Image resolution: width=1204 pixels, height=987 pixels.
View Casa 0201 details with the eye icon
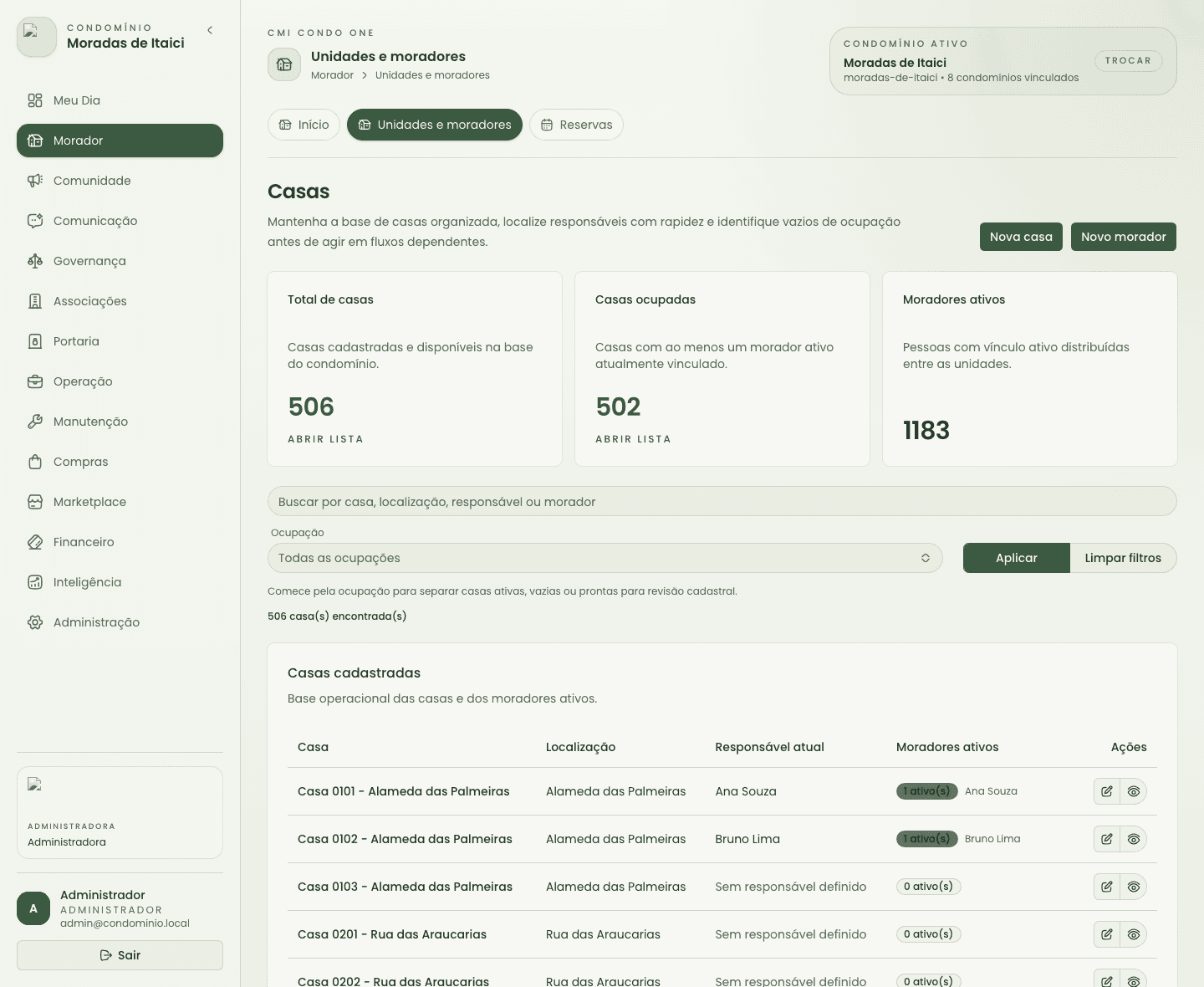[x=1134, y=934]
